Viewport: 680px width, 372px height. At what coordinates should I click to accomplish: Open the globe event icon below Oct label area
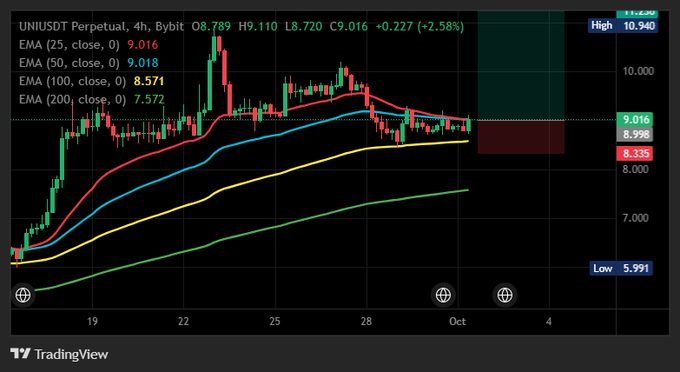click(x=443, y=295)
